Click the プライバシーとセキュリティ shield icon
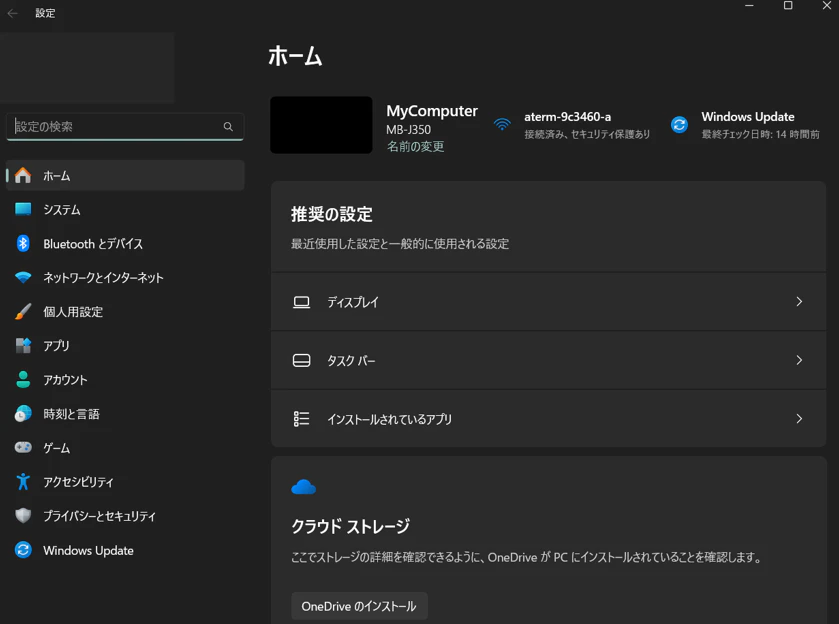Screen dimensions: 839x624 click(x=22, y=515)
